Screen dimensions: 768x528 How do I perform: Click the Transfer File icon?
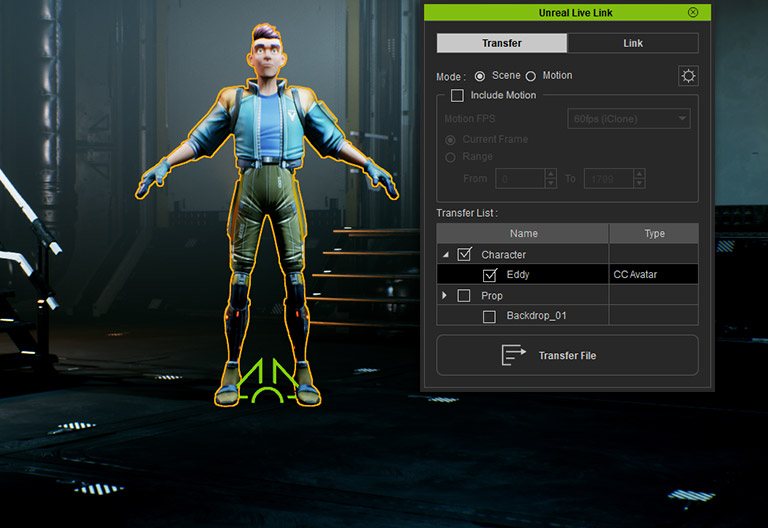click(x=513, y=355)
